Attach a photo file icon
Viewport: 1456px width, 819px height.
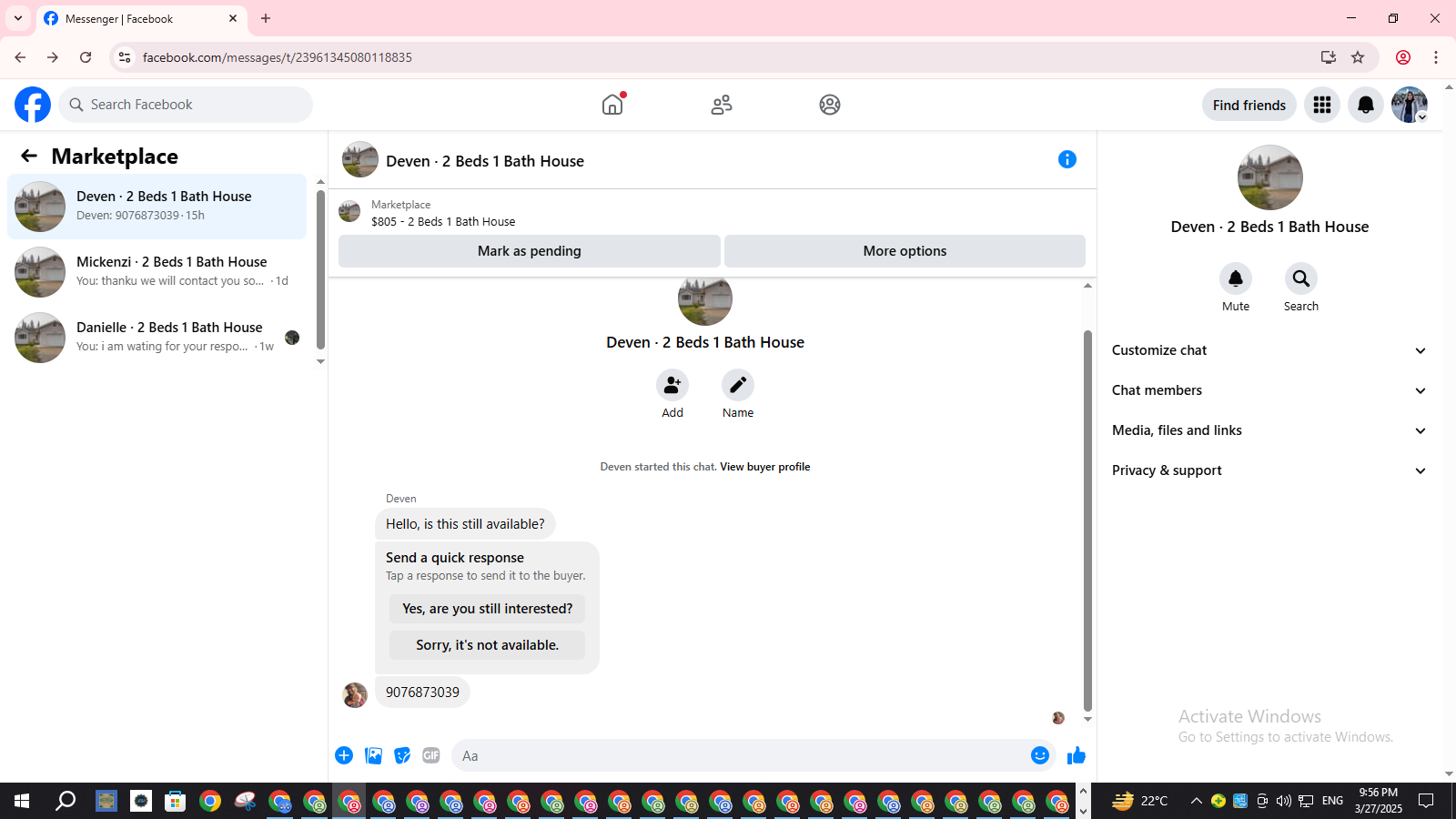[373, 755]
